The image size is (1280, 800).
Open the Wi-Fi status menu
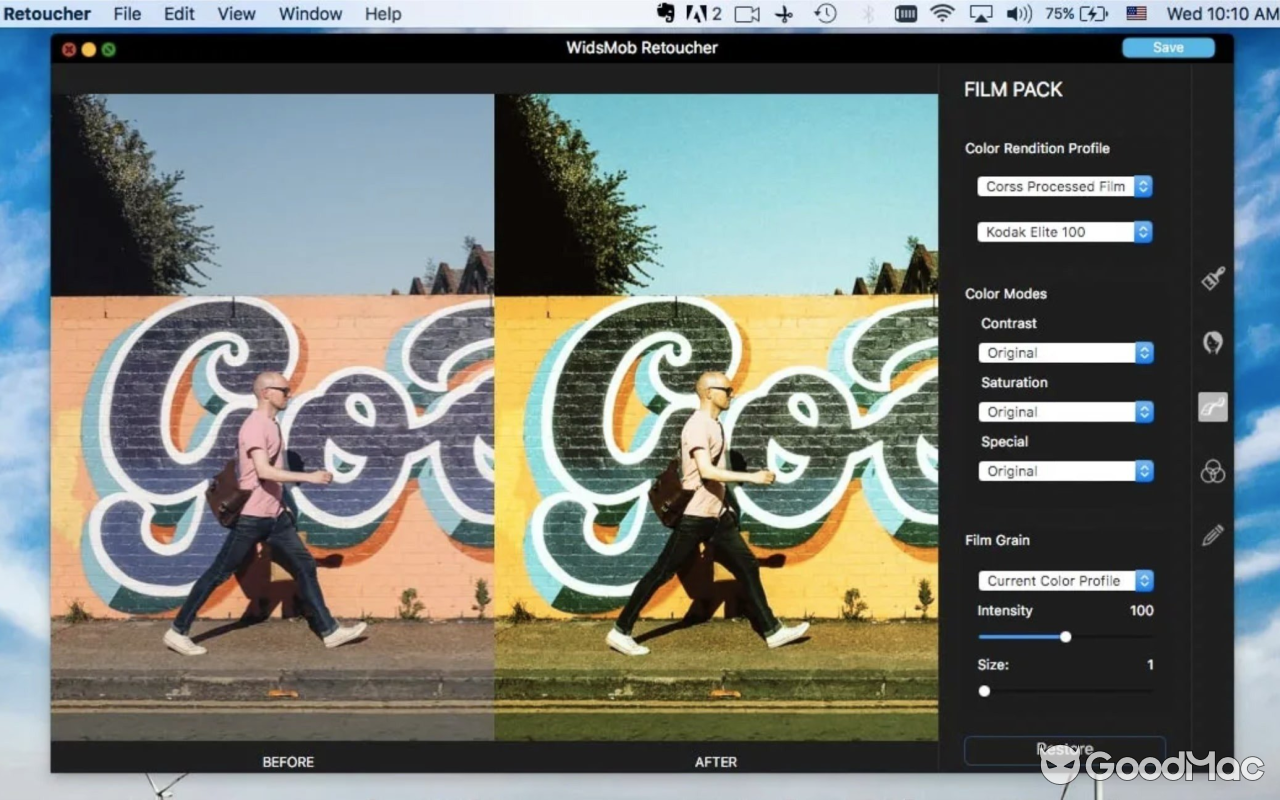(941, 13)
